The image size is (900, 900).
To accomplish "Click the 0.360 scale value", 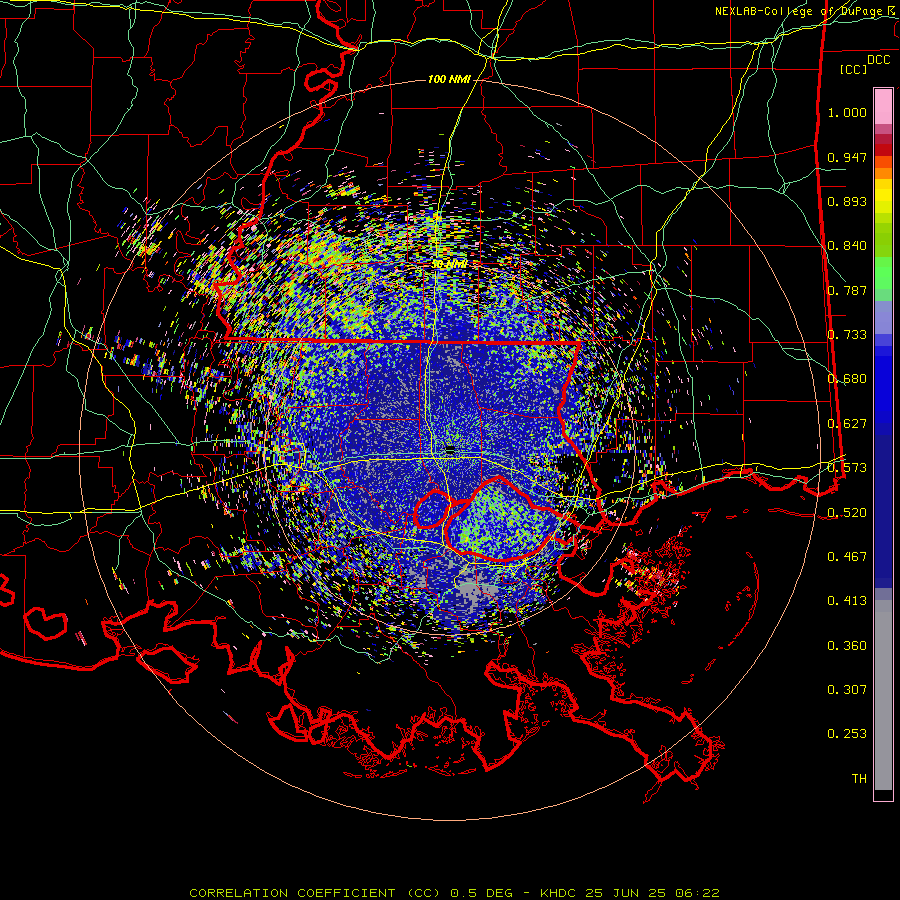I will 847,646.
